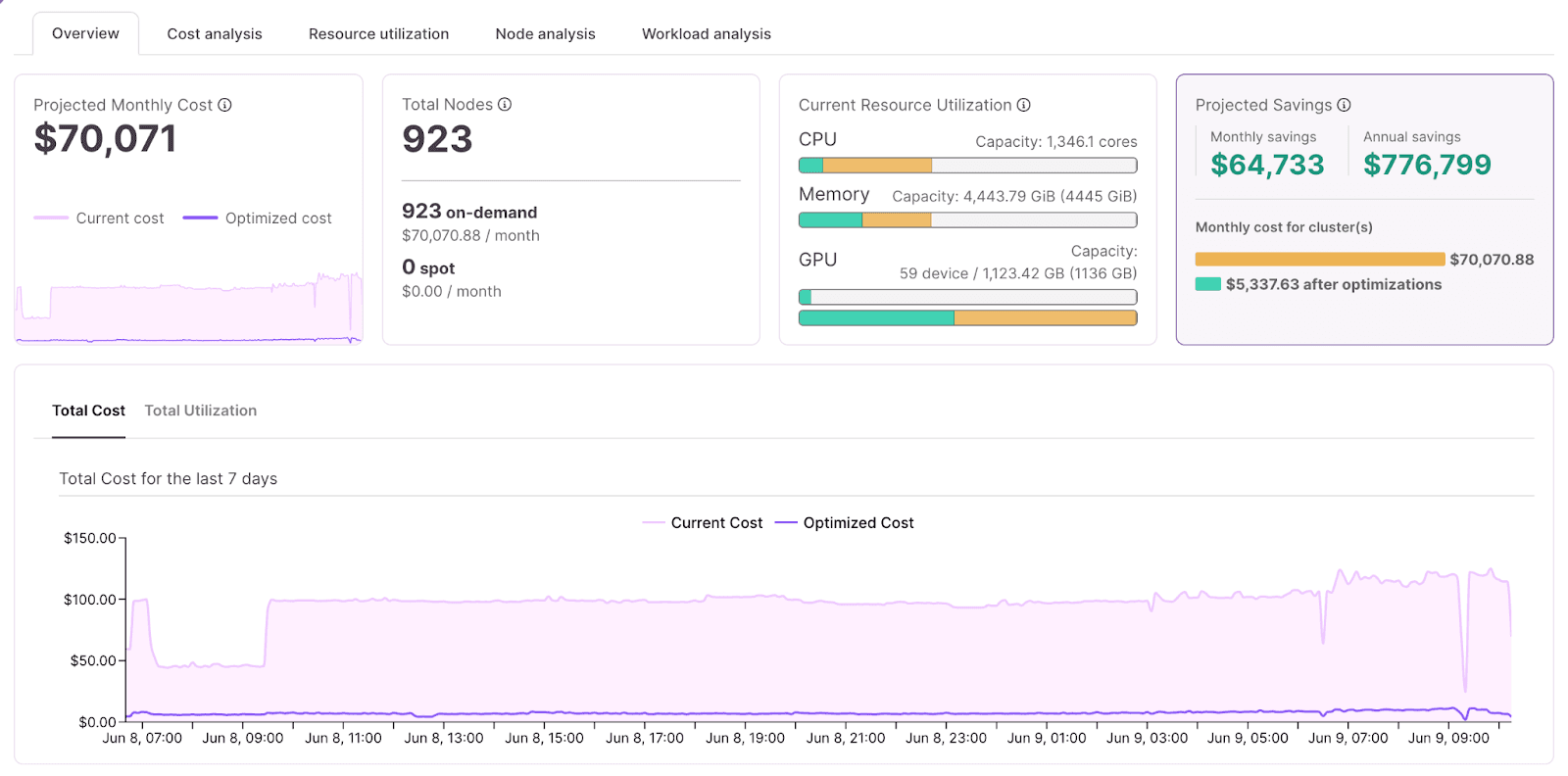Click the Memory utilization bar
1568x776 pixels.
coord(967,220)
